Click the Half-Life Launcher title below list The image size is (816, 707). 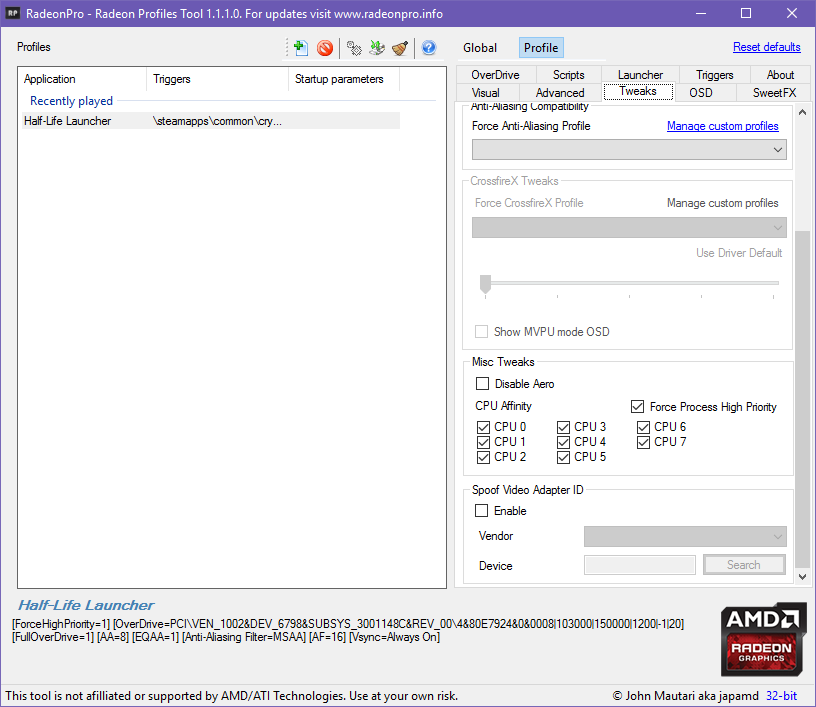point(86,605)
